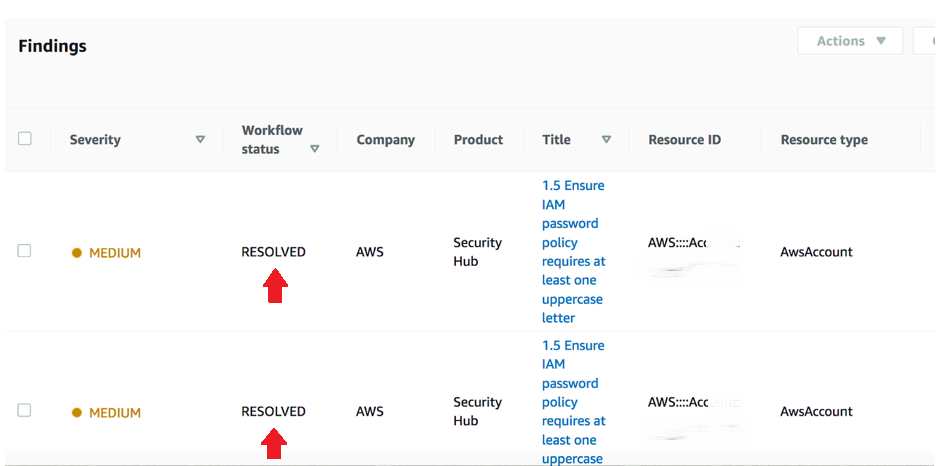Click RESOLVED status in first row
The image size is (939, 466).
tap(274, 252)
